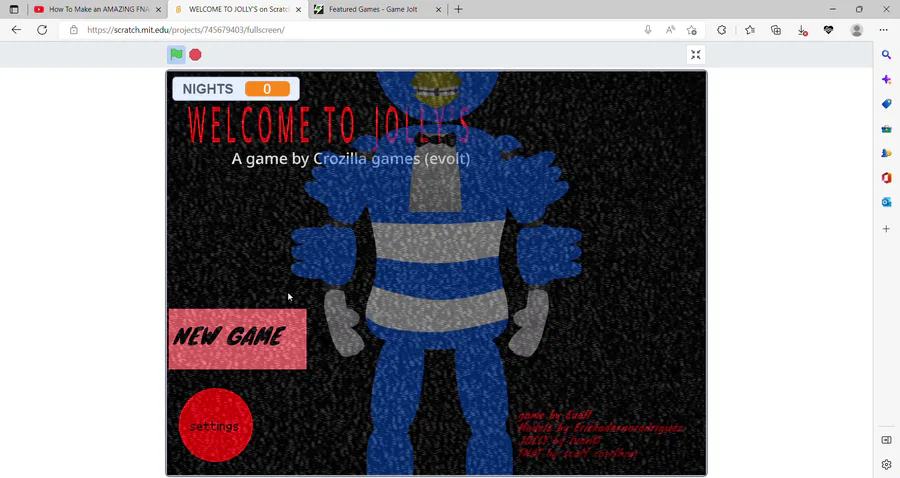This screenshot has width=900, height=478.
Task: Click the green flag to start project
Action: coord(176,55)
